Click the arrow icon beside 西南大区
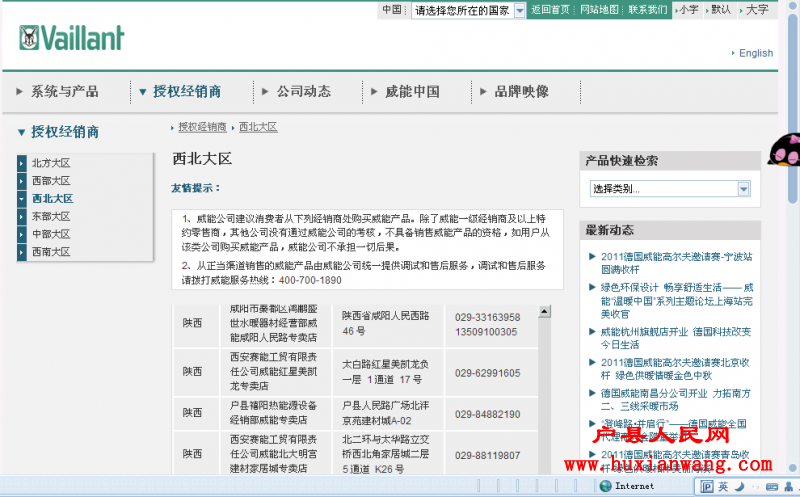 (21, 253)
